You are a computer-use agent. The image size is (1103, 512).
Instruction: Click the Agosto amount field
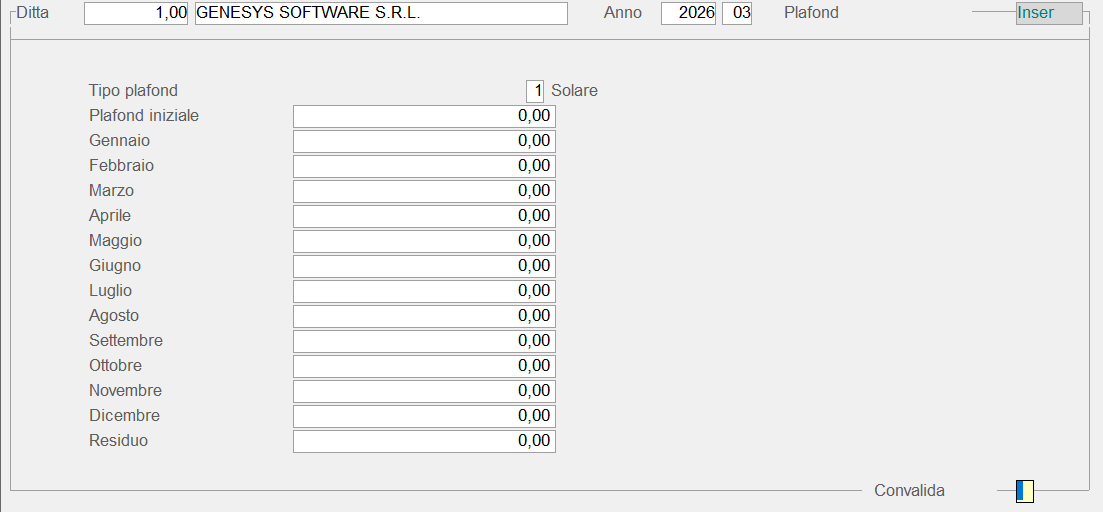point(424,316)
